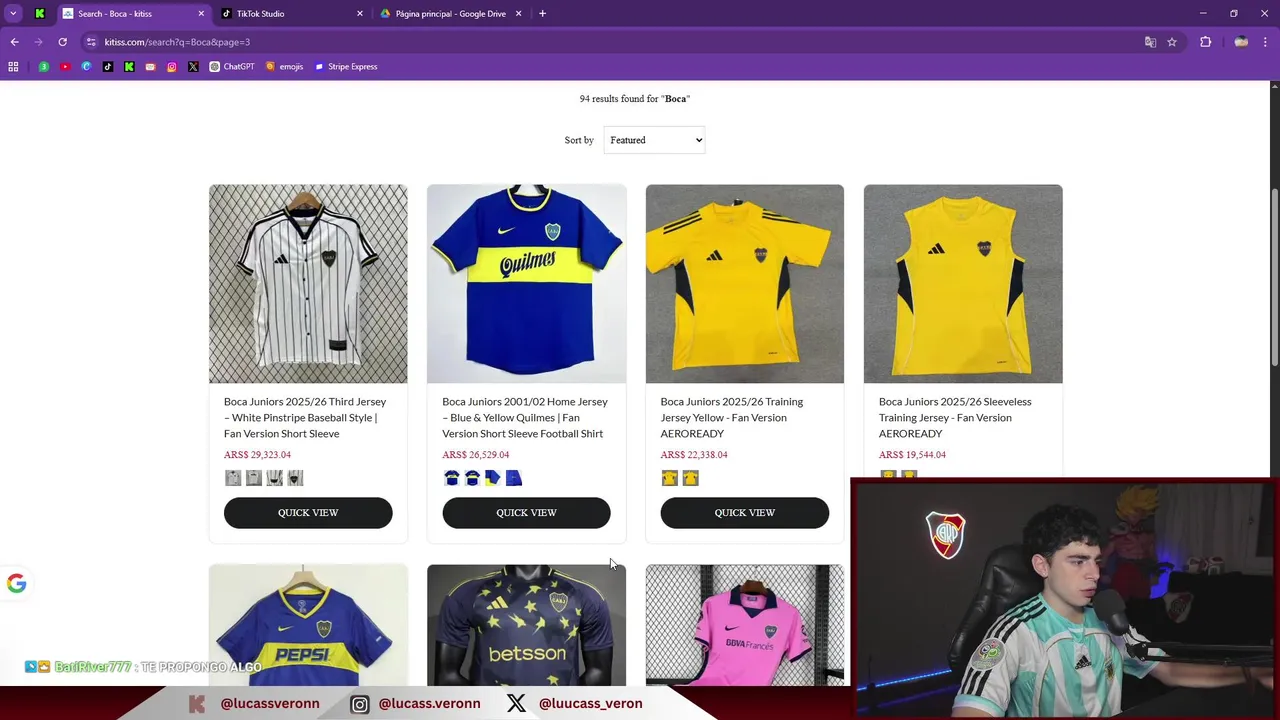Open the browser extensions puzzle icon
This screenshot has width=1280, height=720.
click(x=1205, y=42)
